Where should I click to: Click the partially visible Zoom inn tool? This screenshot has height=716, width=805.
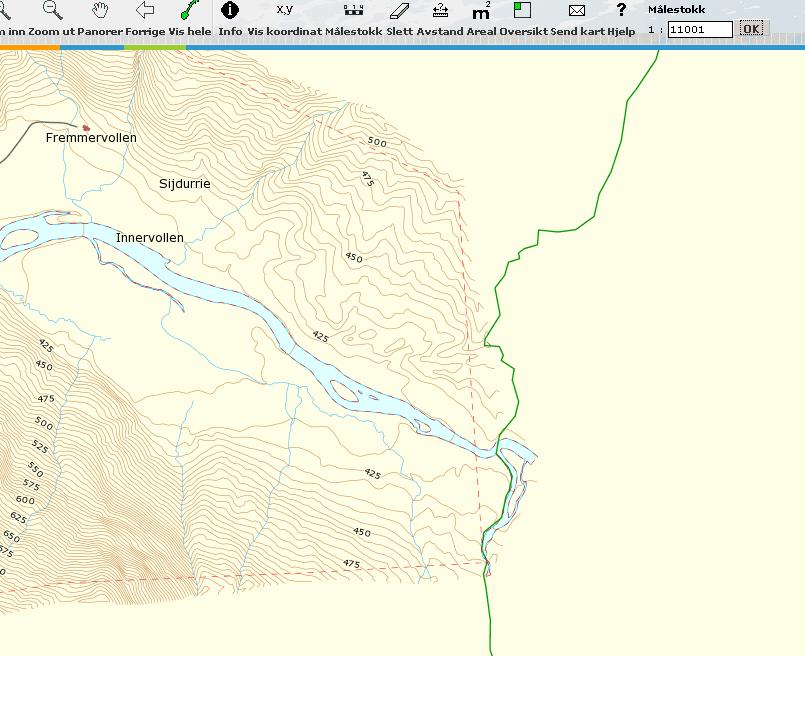point(6,11)
